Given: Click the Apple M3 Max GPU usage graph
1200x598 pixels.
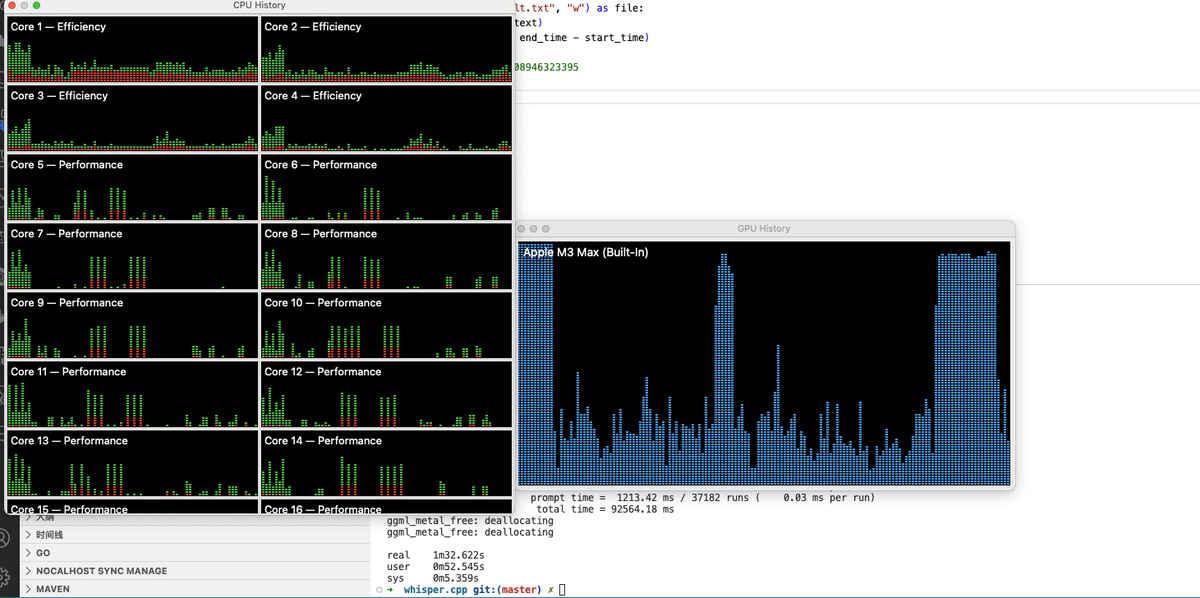Looking at the screenshot, I should [x=764, y=363].
